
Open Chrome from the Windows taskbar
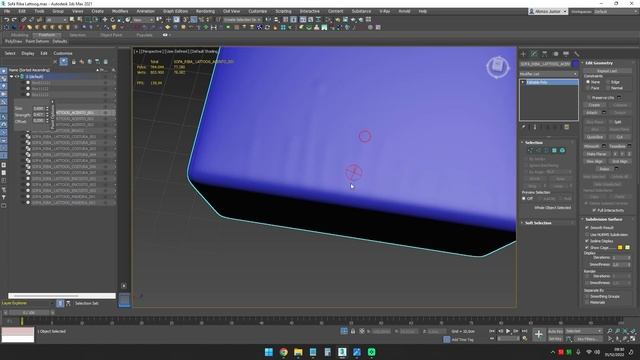(x=284, y=352)
